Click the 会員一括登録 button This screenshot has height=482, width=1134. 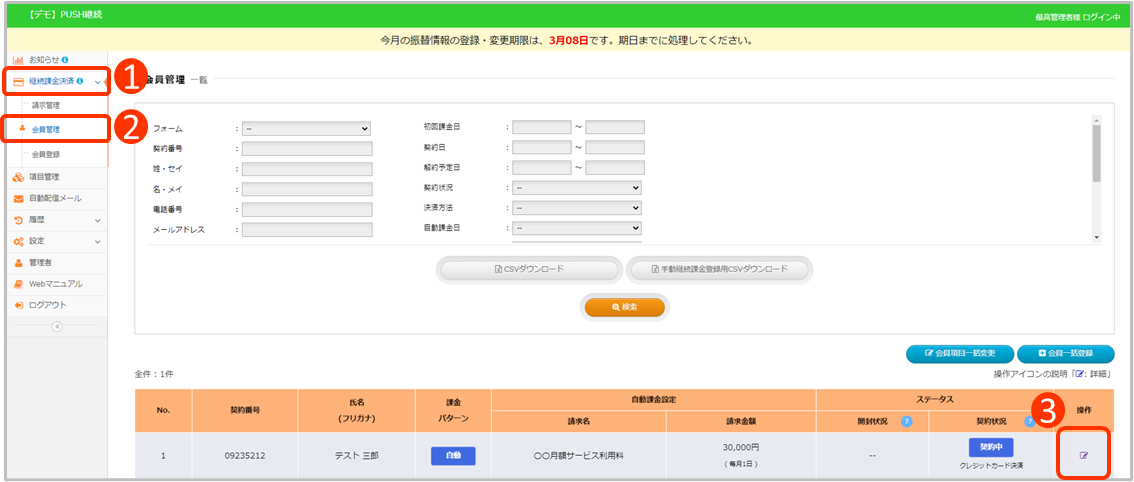pyautogui.click(x=1065, y=353)
